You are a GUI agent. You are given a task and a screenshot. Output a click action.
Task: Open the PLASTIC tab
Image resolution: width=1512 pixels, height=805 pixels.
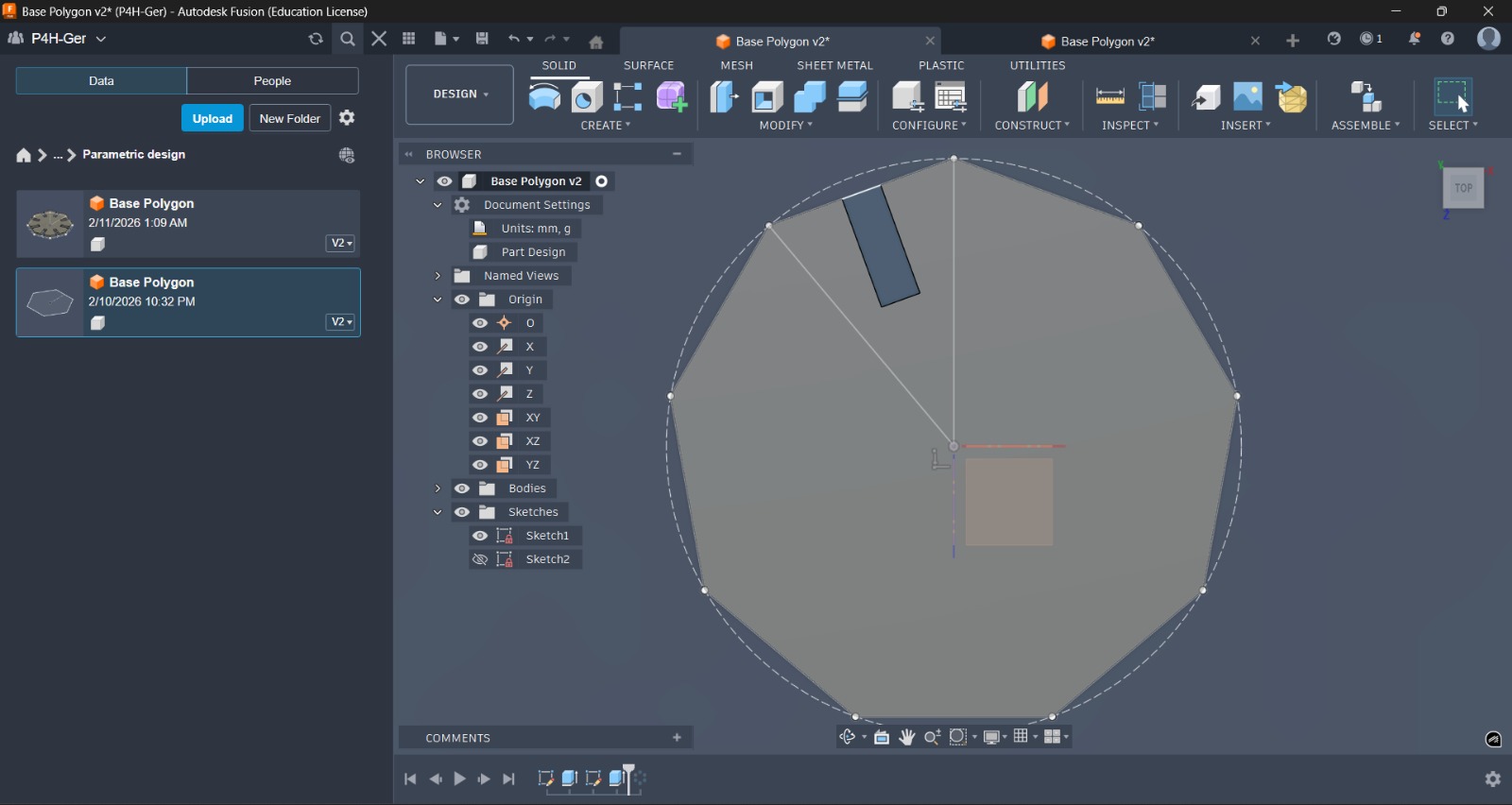942,66
